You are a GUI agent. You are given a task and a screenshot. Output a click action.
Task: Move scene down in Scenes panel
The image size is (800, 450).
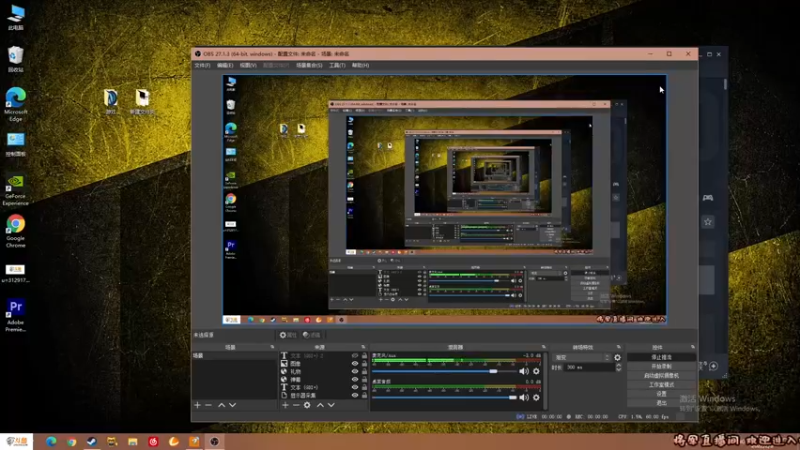233,405
